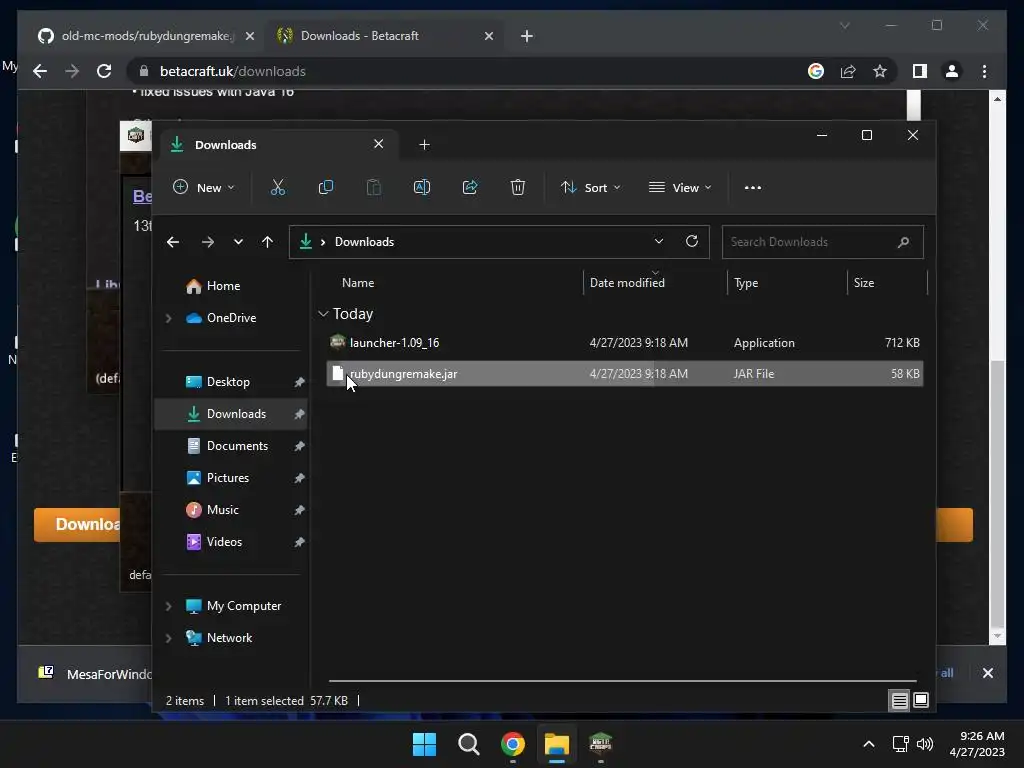1024x768 pixels.
Task: Click the Rename icon in File Explorer toolbar
Action: point(422,187)
